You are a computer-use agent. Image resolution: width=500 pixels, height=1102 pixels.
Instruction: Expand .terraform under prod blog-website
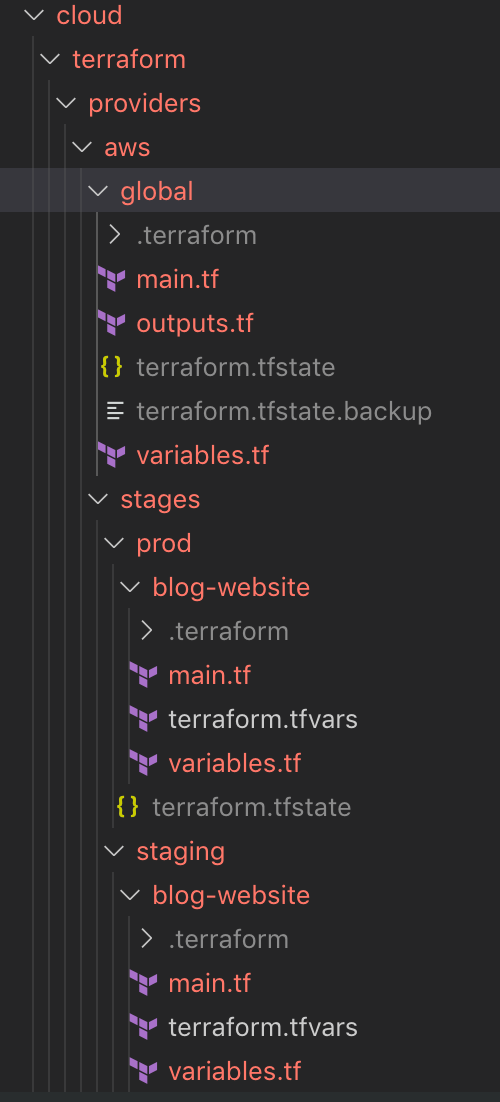pyautogui.click(x=146, y=631)
